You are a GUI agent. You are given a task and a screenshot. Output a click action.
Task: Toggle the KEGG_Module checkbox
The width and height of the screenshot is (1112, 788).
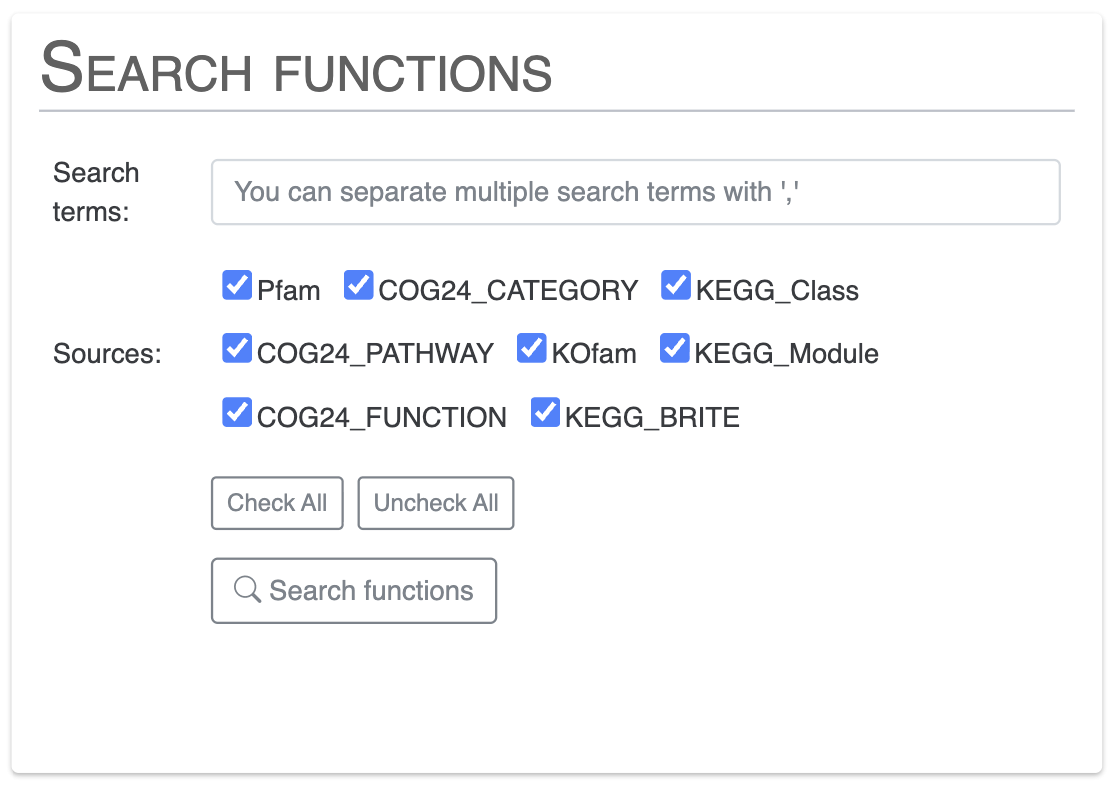pyautogui.click(x=674, y=348)
